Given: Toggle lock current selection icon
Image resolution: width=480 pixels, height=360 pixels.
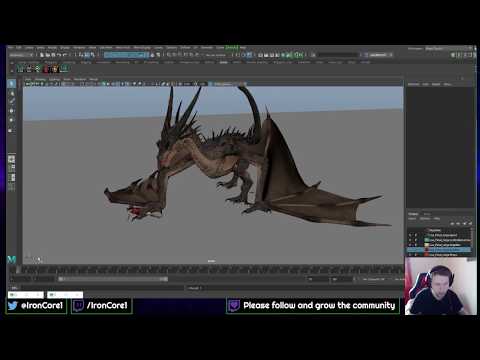Looking at the screenshot, I should click(x=153, y=55).
